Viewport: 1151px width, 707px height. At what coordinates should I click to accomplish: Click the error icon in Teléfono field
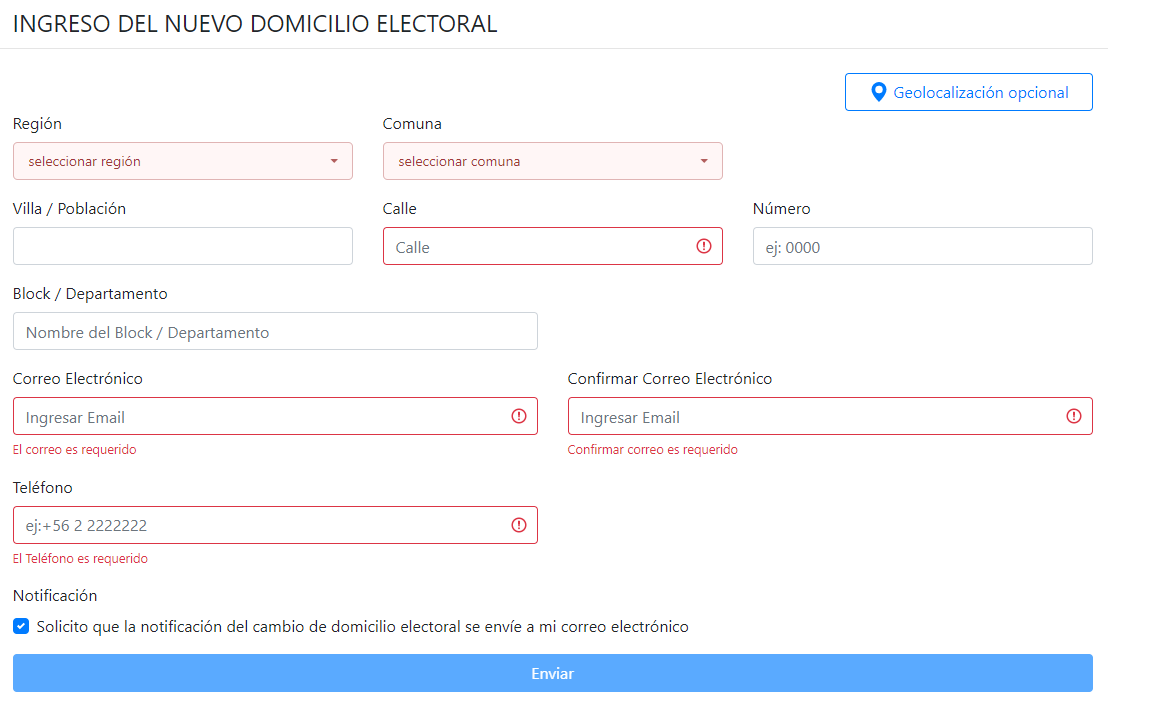point(519,525)
